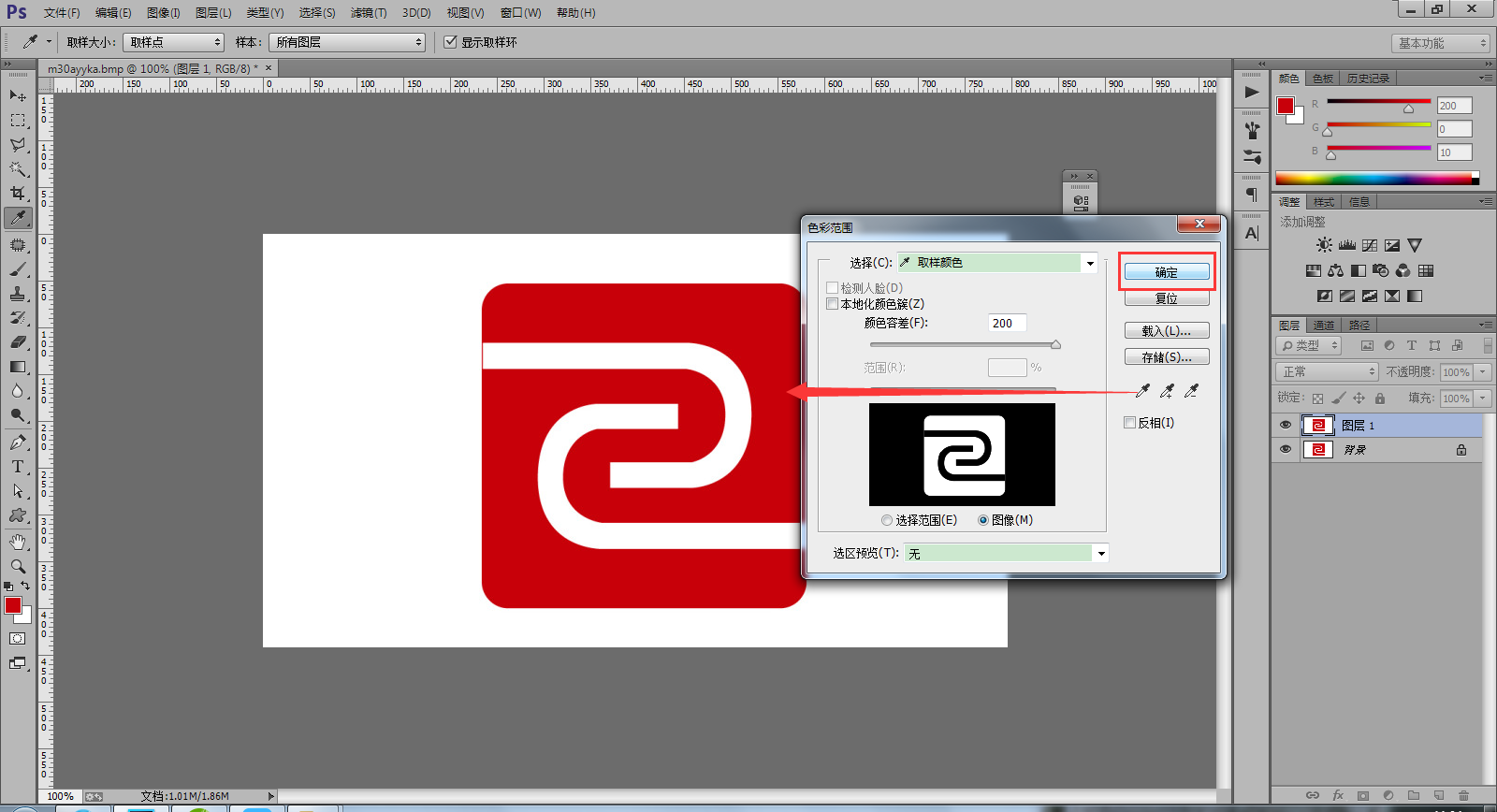Open 选择(S) menu
The image size is (1497, 812).
[317, 12]
